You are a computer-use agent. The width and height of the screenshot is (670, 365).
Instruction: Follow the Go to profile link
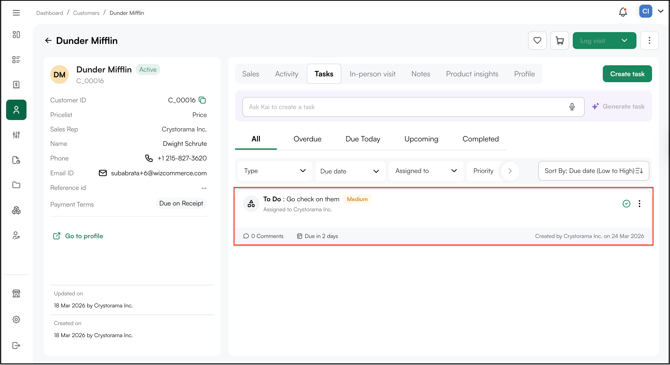[78, 236]
